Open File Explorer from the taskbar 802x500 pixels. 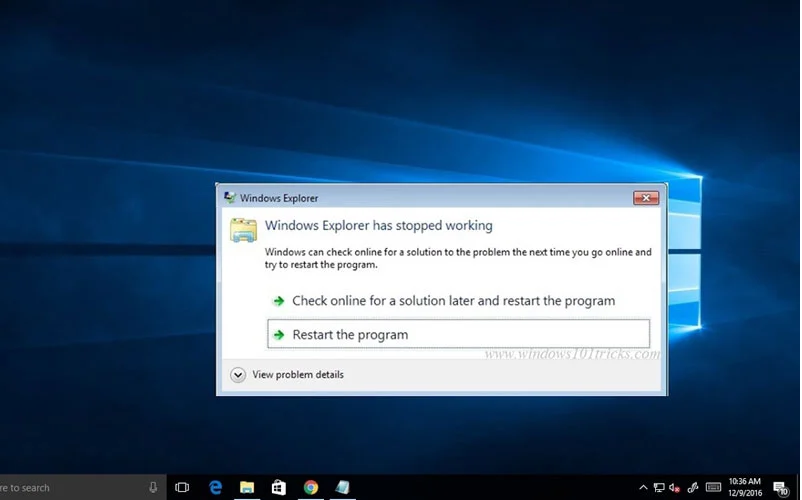(x=246, y=487)
